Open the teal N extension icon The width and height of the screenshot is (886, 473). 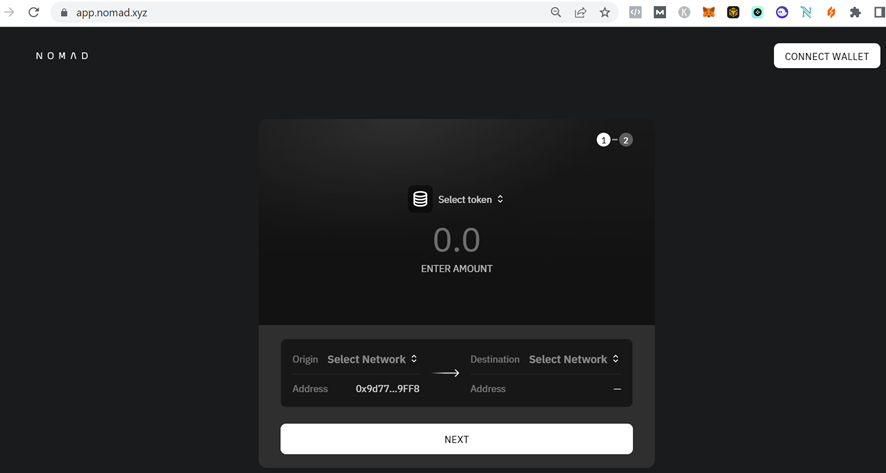click(x=806, y=12)
